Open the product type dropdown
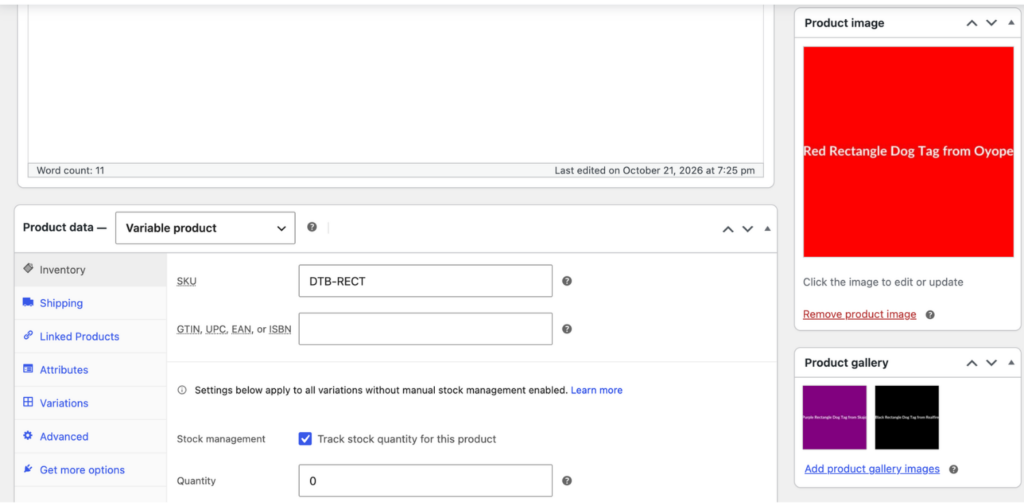This screenshot has width=1024, height=504. 205,228
